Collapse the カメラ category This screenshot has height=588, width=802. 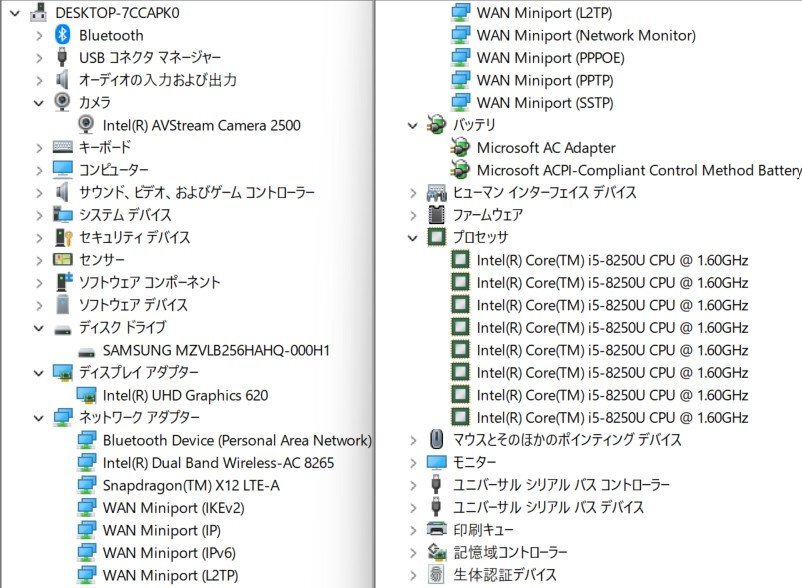click(x=39, y=103)
